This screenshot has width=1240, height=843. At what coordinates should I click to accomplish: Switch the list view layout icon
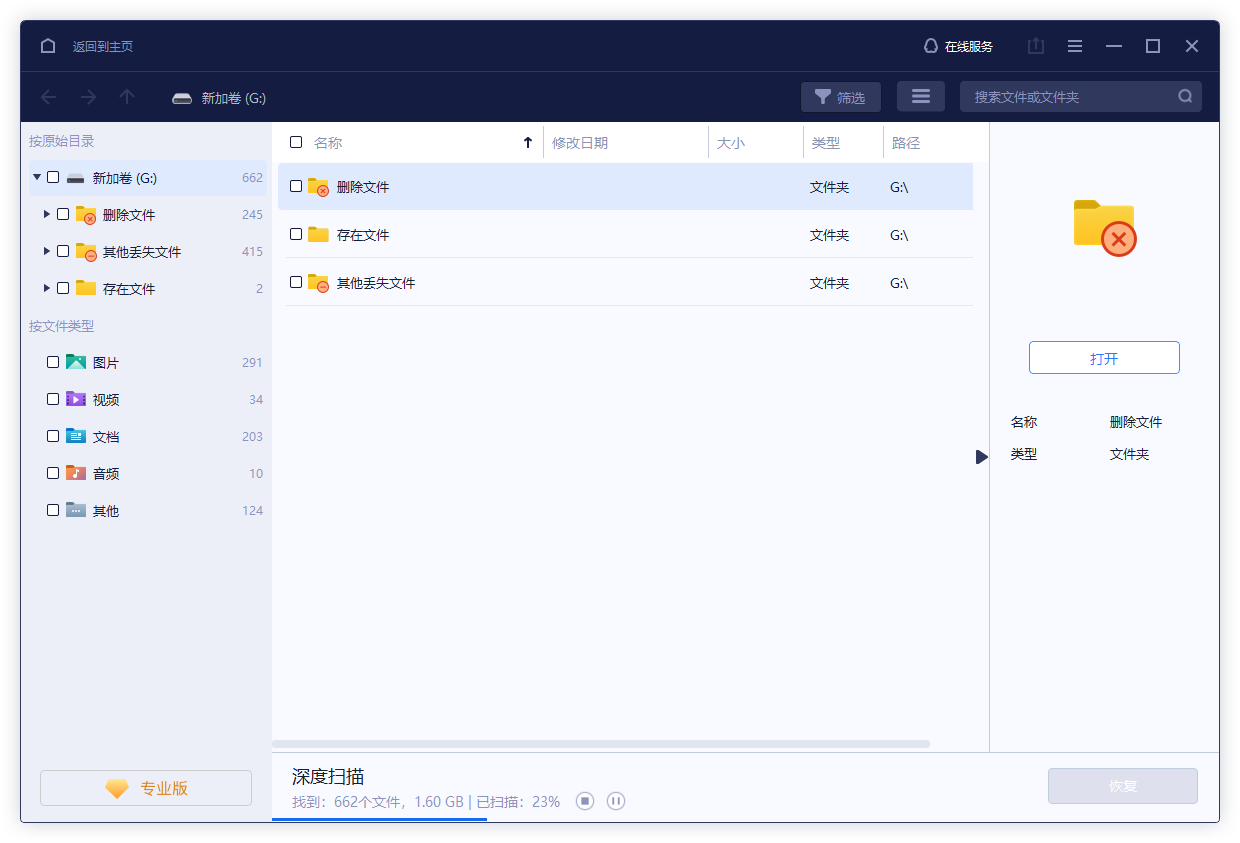coord(920,96)
